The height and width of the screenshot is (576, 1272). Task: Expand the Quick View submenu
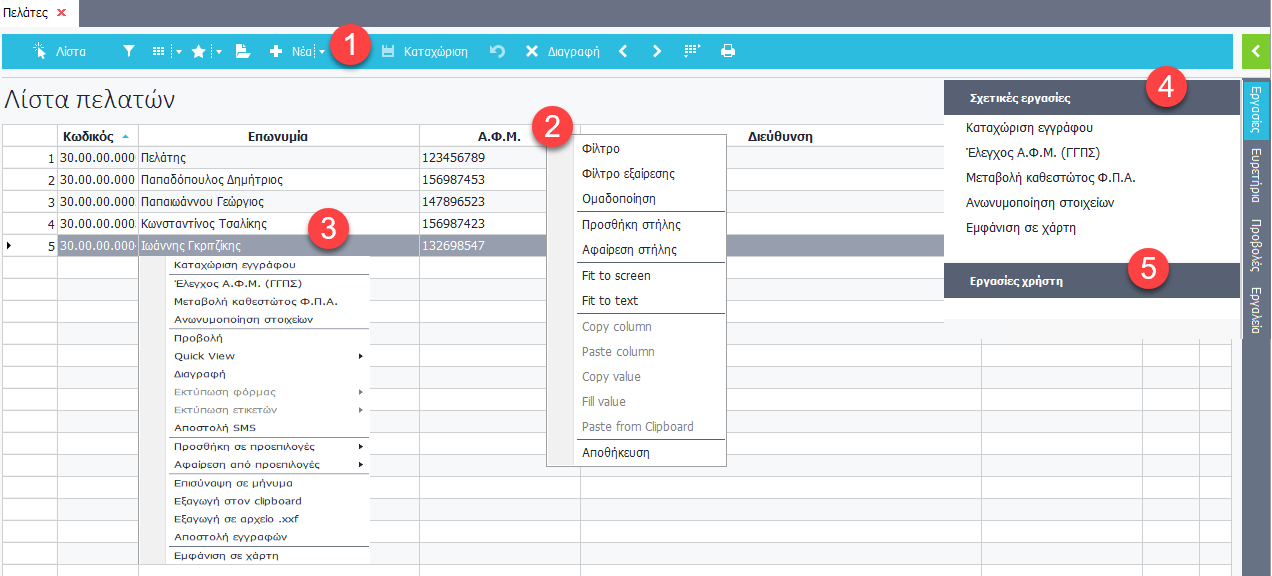[360, 356]
